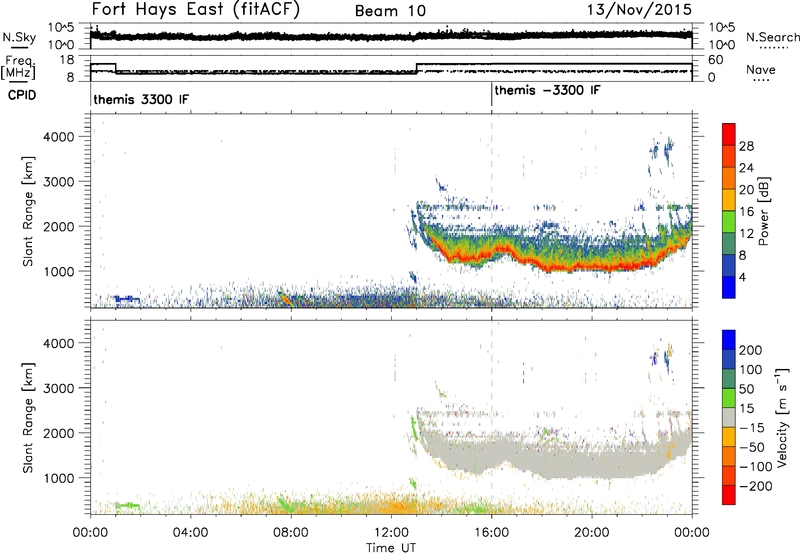Click the 'N.Sky' legend label
This screenshot has width=800, height=554.
tap(19, 37)
